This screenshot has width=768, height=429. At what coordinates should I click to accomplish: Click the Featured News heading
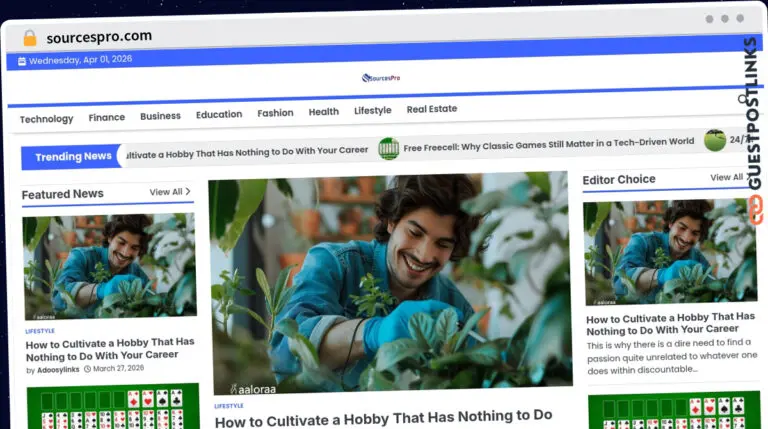point(63,194)
